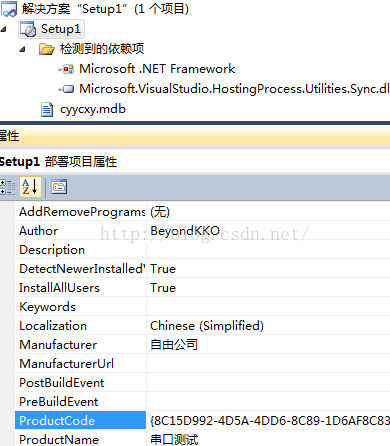This screenshot has height=446, width=390.
Task: Select Microsoft .NET Framework dependency
Action: tap(157, 69)
